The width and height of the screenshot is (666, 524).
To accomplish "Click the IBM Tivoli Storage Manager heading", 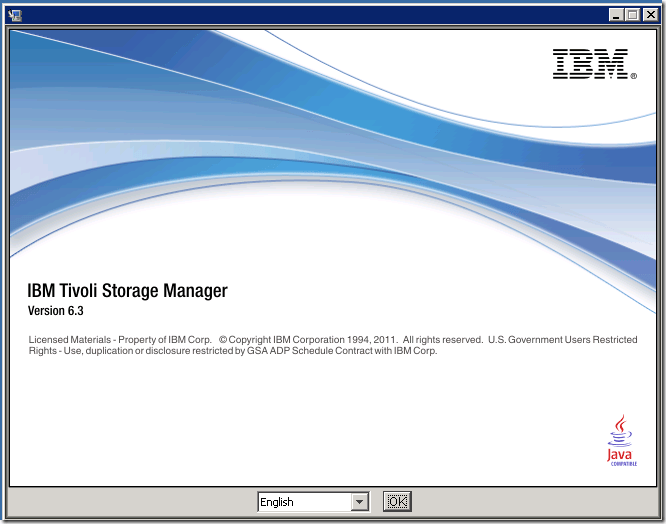I will 128,291.
